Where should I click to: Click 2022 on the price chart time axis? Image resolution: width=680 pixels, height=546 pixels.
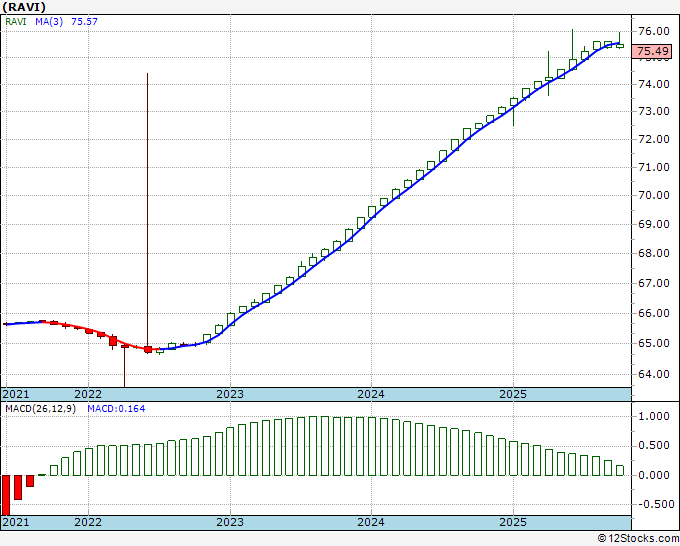click(88, 394)
